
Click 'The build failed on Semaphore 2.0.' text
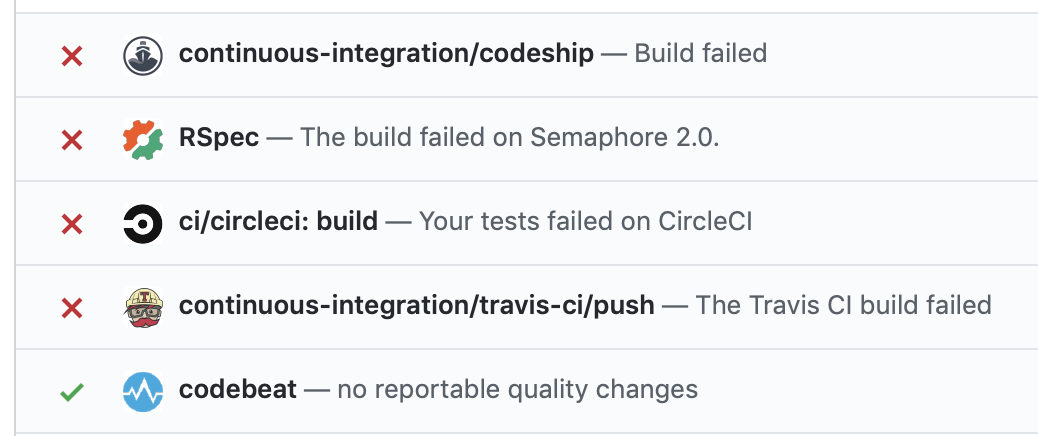[x=509, y=138]
